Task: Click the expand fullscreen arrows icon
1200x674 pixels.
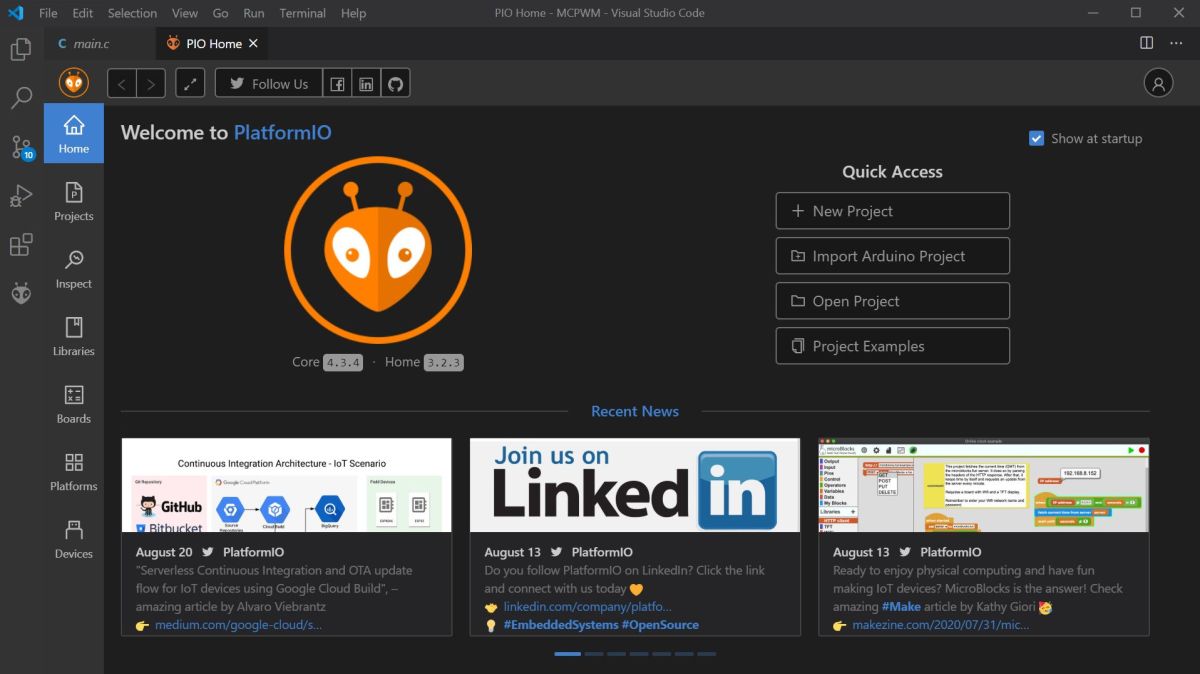Action: (x=190, y=84)
